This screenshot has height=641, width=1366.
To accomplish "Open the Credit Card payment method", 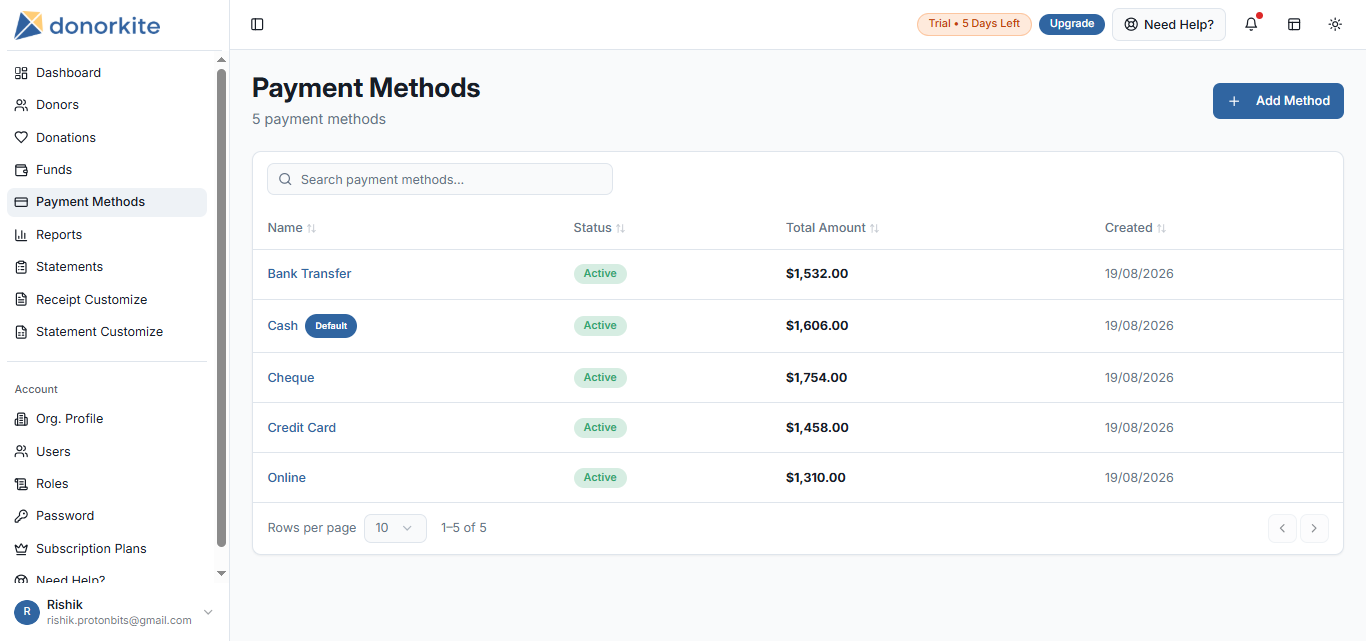I will [302, 428].
